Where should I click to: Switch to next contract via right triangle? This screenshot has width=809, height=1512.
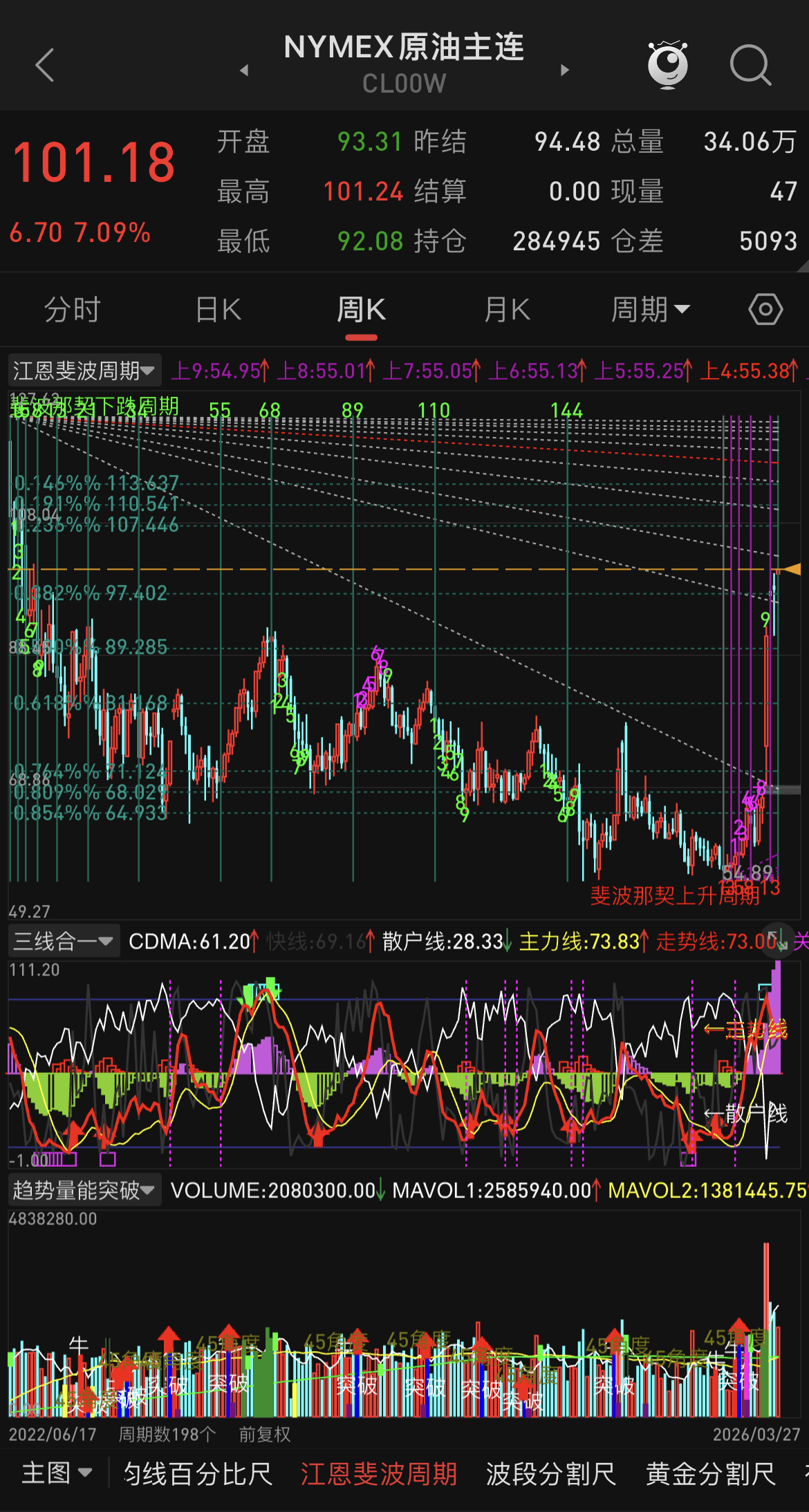pos(565,70)
